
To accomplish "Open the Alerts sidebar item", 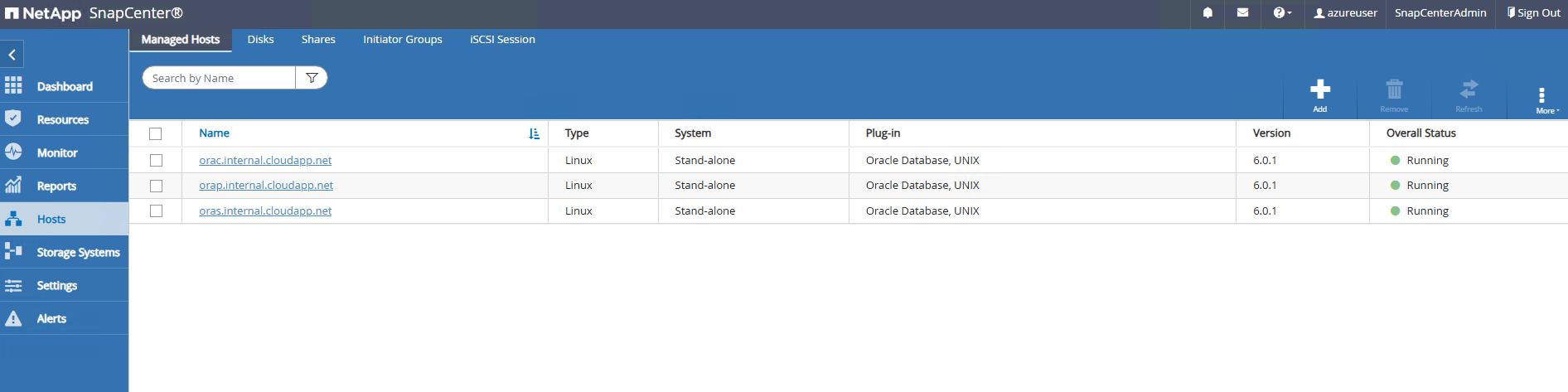I will 51,318.
